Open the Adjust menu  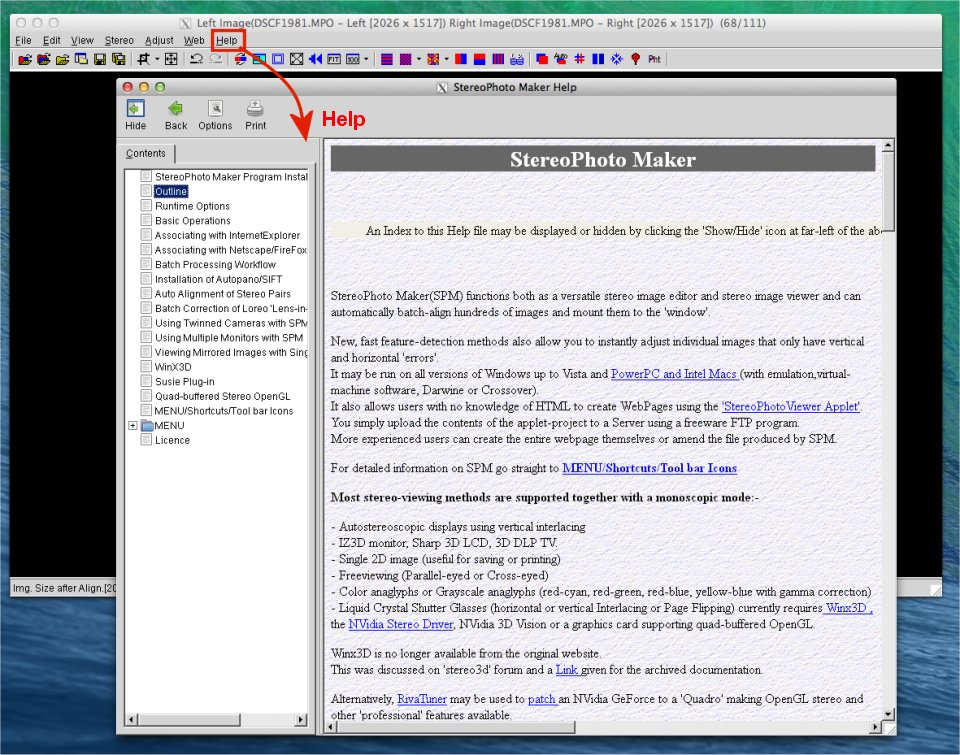pos(159,40)
